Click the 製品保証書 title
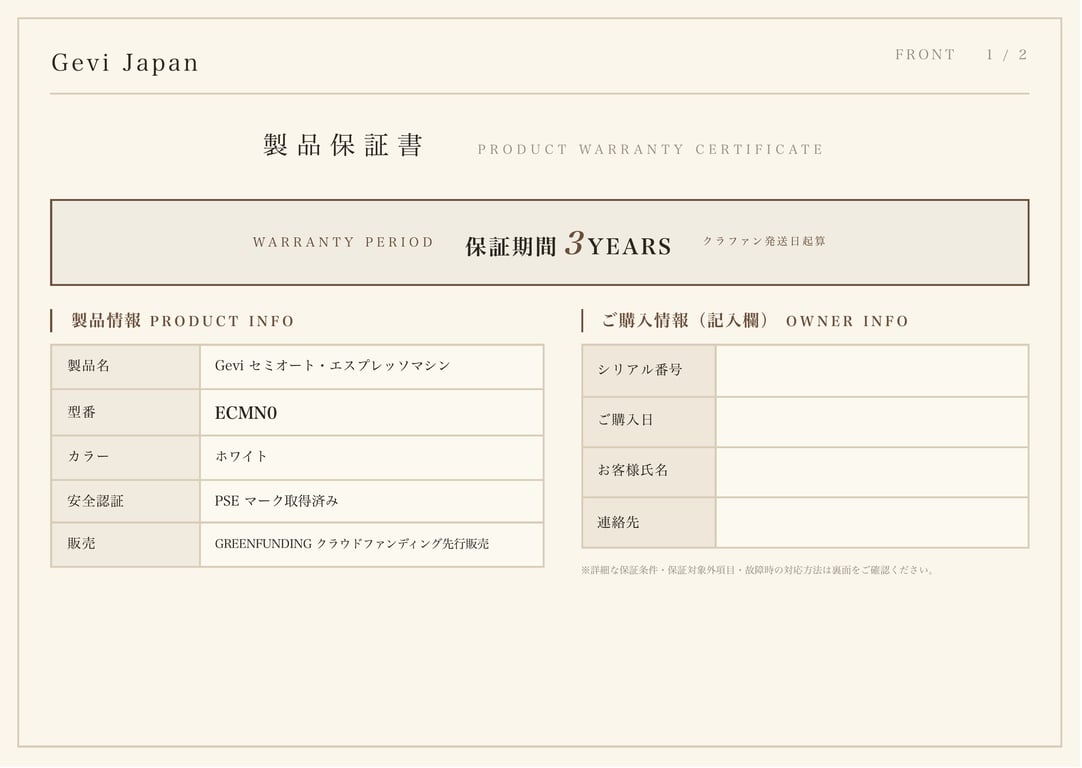 click(343, 145)
